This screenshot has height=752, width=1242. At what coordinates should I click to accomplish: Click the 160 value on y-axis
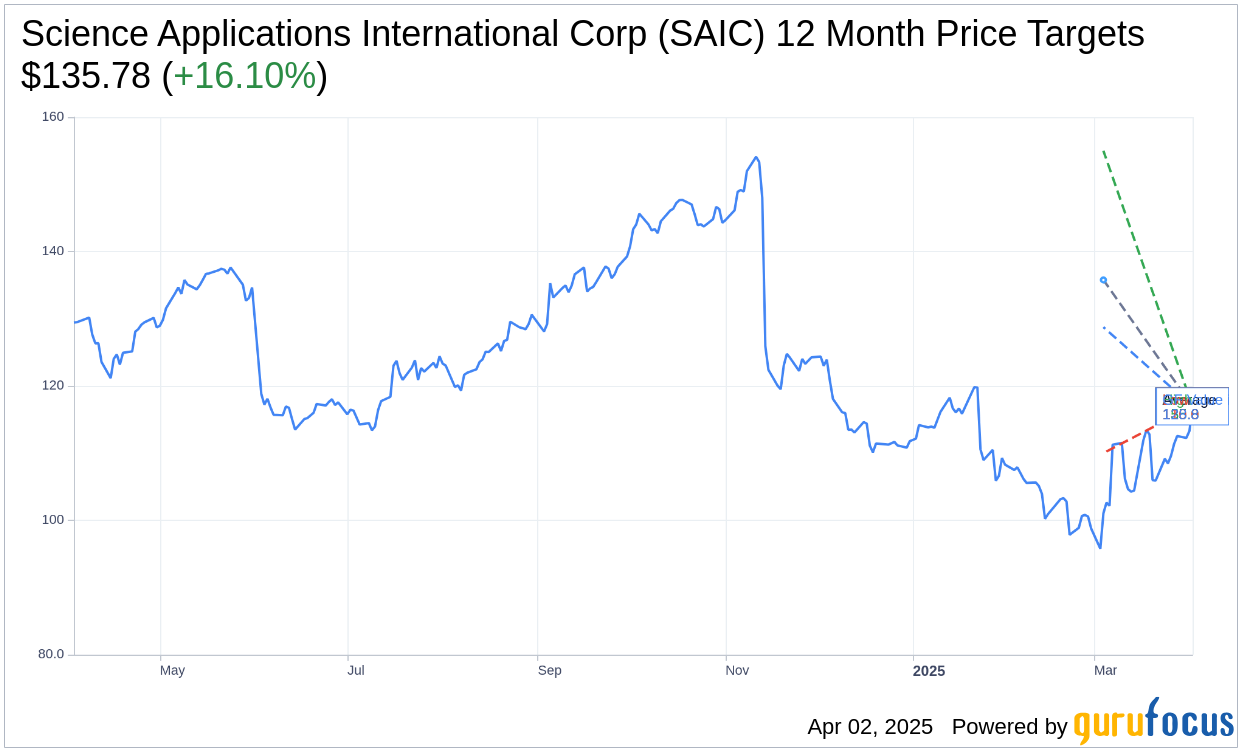click(x=52, y=117)
